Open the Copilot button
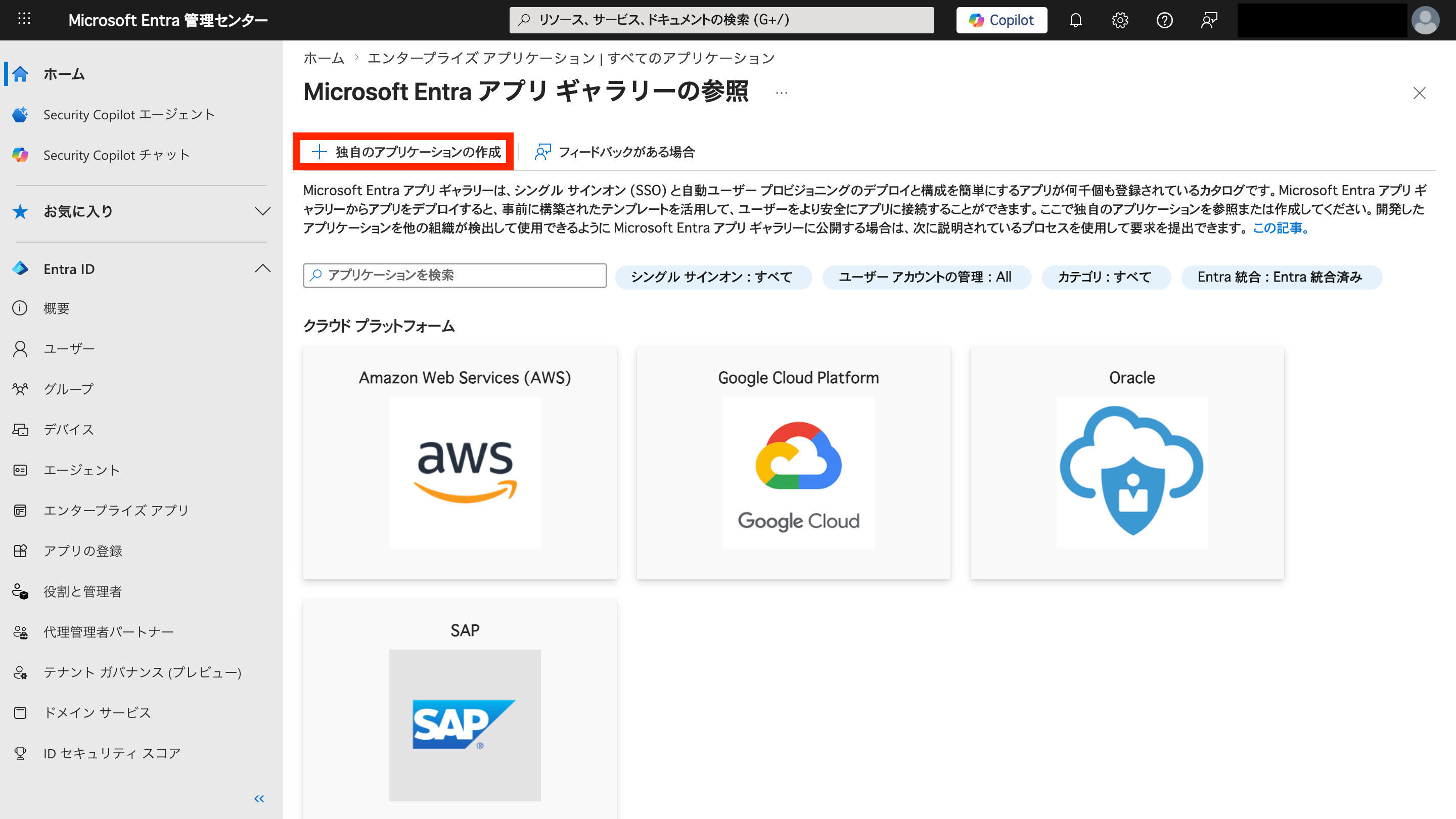 coord(1002,20)
